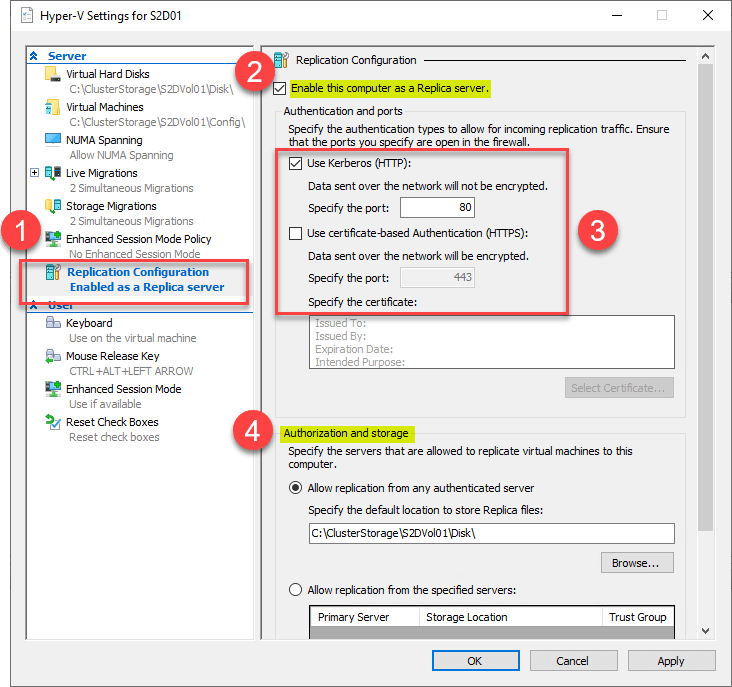The width and height of the screenshot is (732, 687).
Task: Select Allow replication from the specified servers
Action: [295, 590]
